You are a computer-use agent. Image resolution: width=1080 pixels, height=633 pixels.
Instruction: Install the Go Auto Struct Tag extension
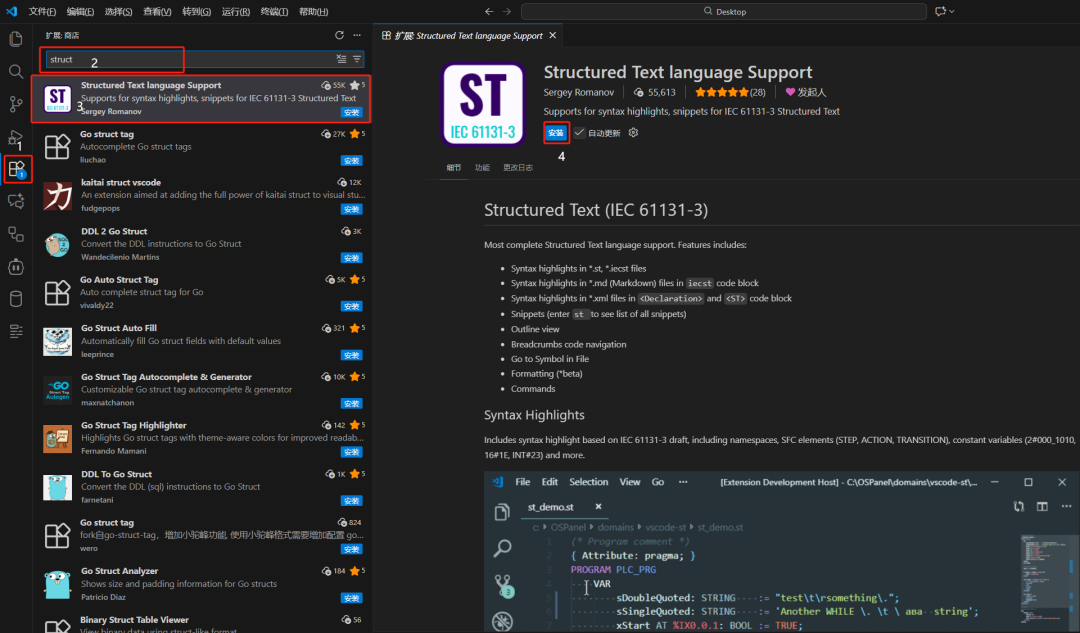351,307
